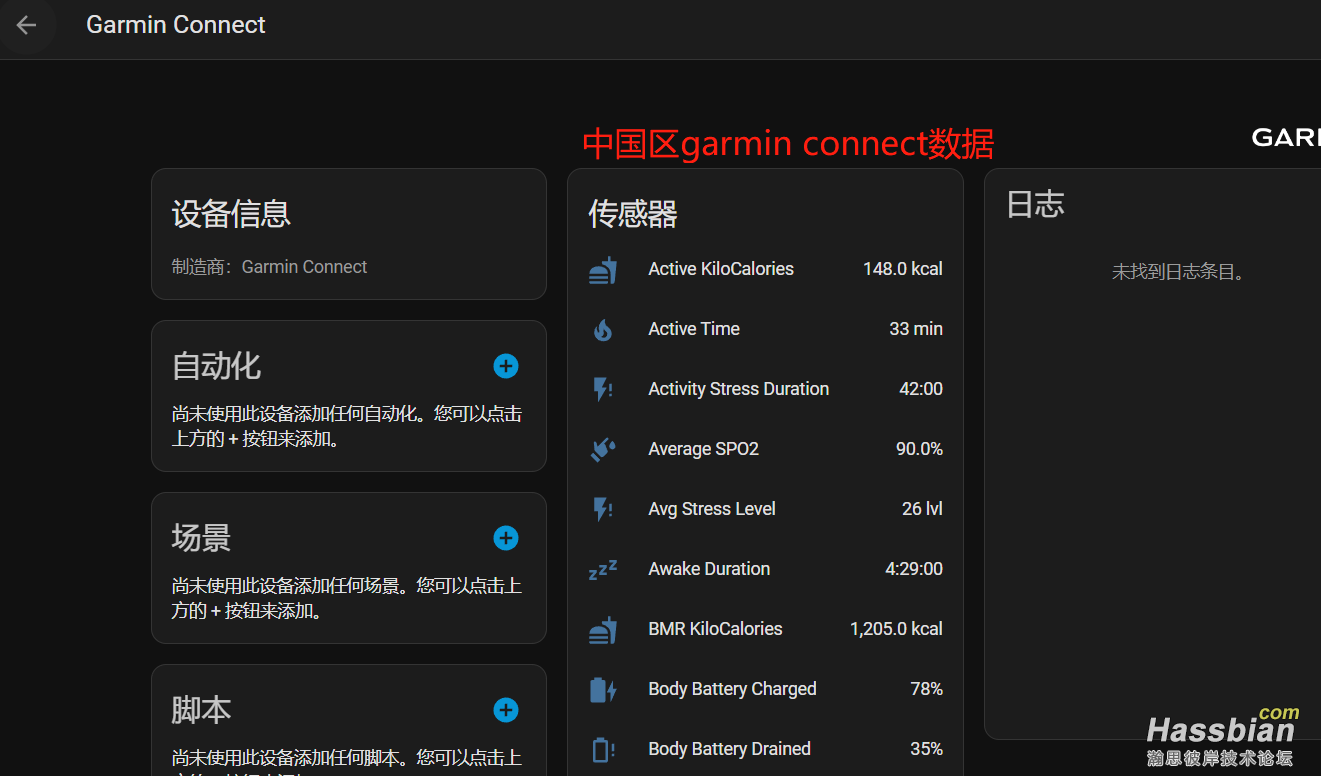
Task: Click the Body Battery Charged icon
Action: pos(603,689)
